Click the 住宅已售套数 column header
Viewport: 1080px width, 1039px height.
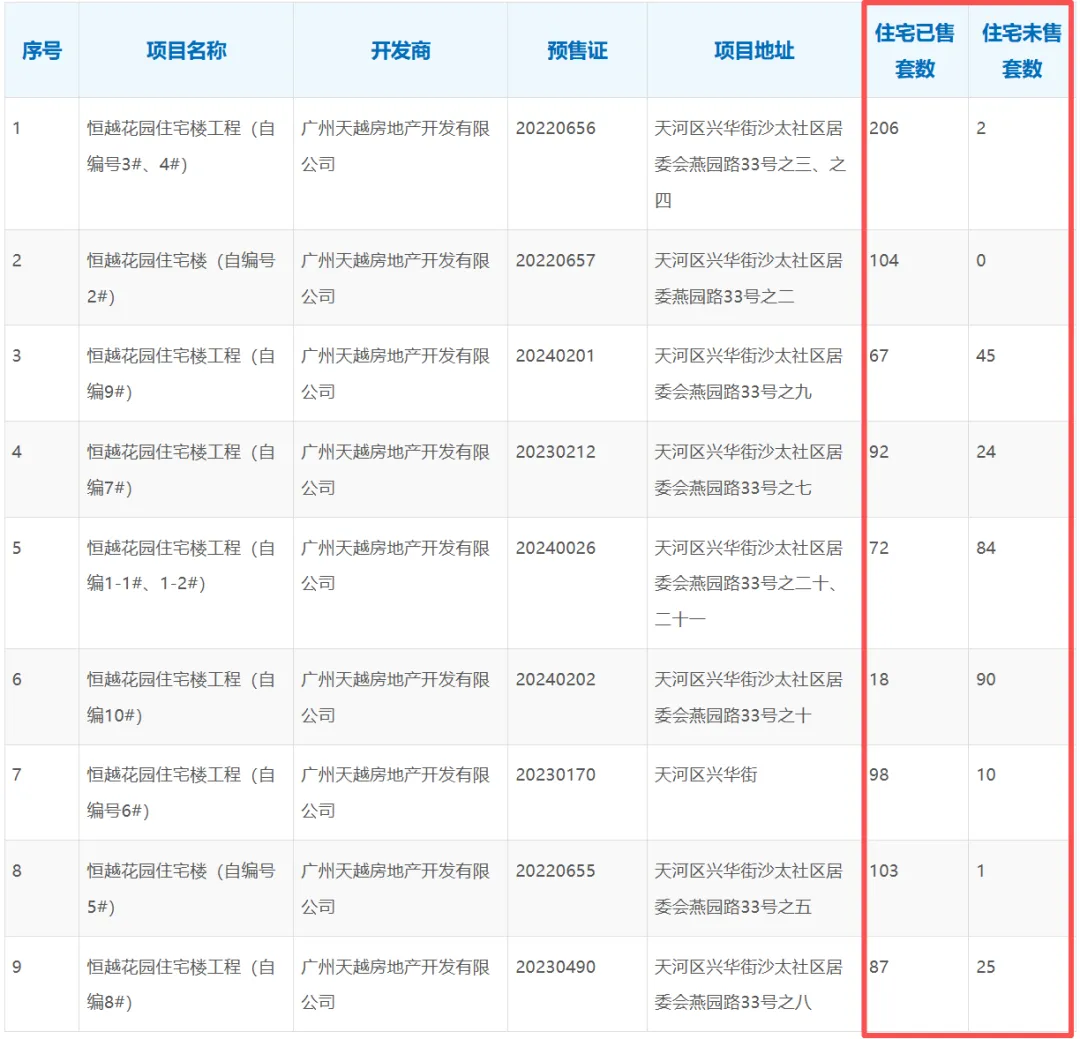point(913,51)
